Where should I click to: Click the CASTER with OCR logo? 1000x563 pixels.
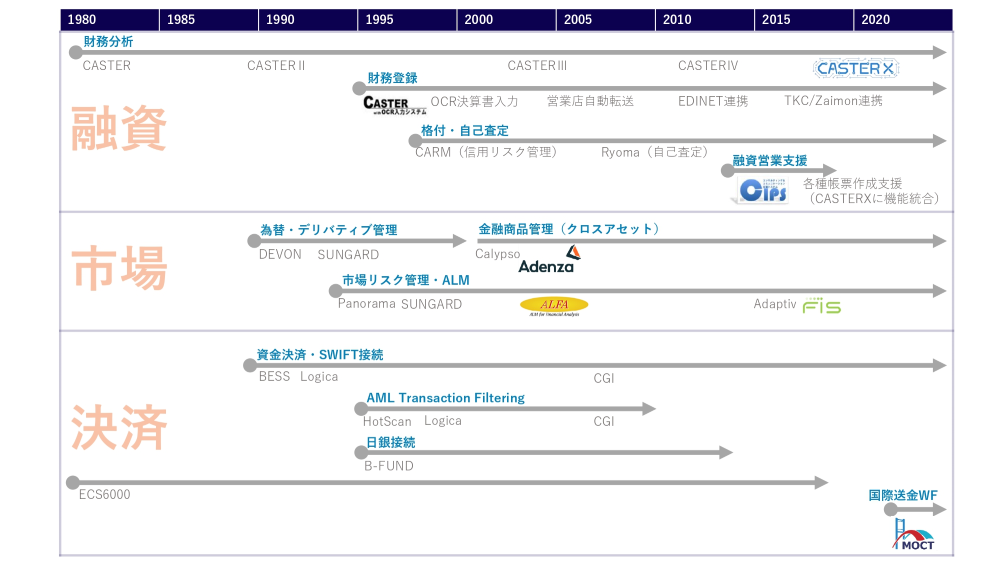(x=394, y=105)
